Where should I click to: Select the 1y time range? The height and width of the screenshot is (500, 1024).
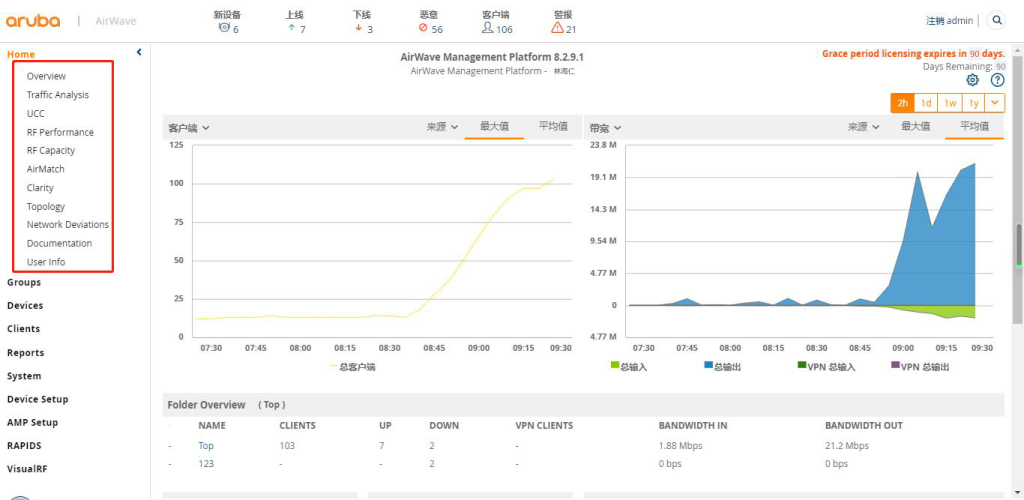(974, 103)
